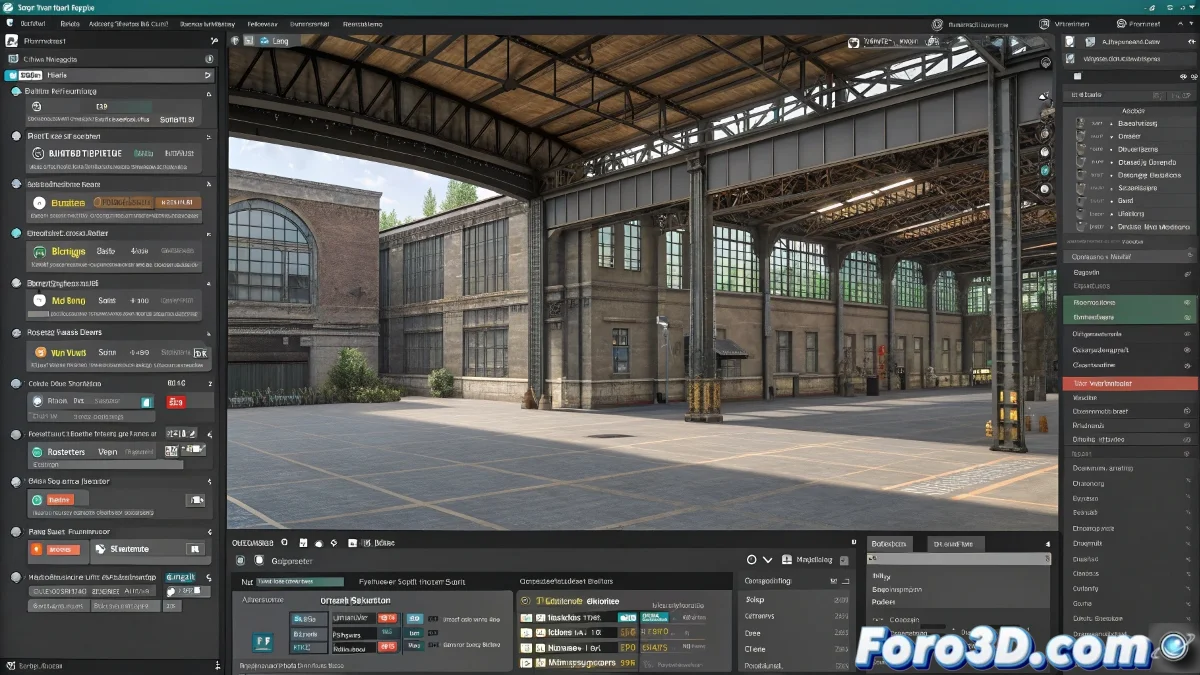
Task: Toggle eye icon on green 'Emhedoere' row
Action: click(x=1187, y=317)
